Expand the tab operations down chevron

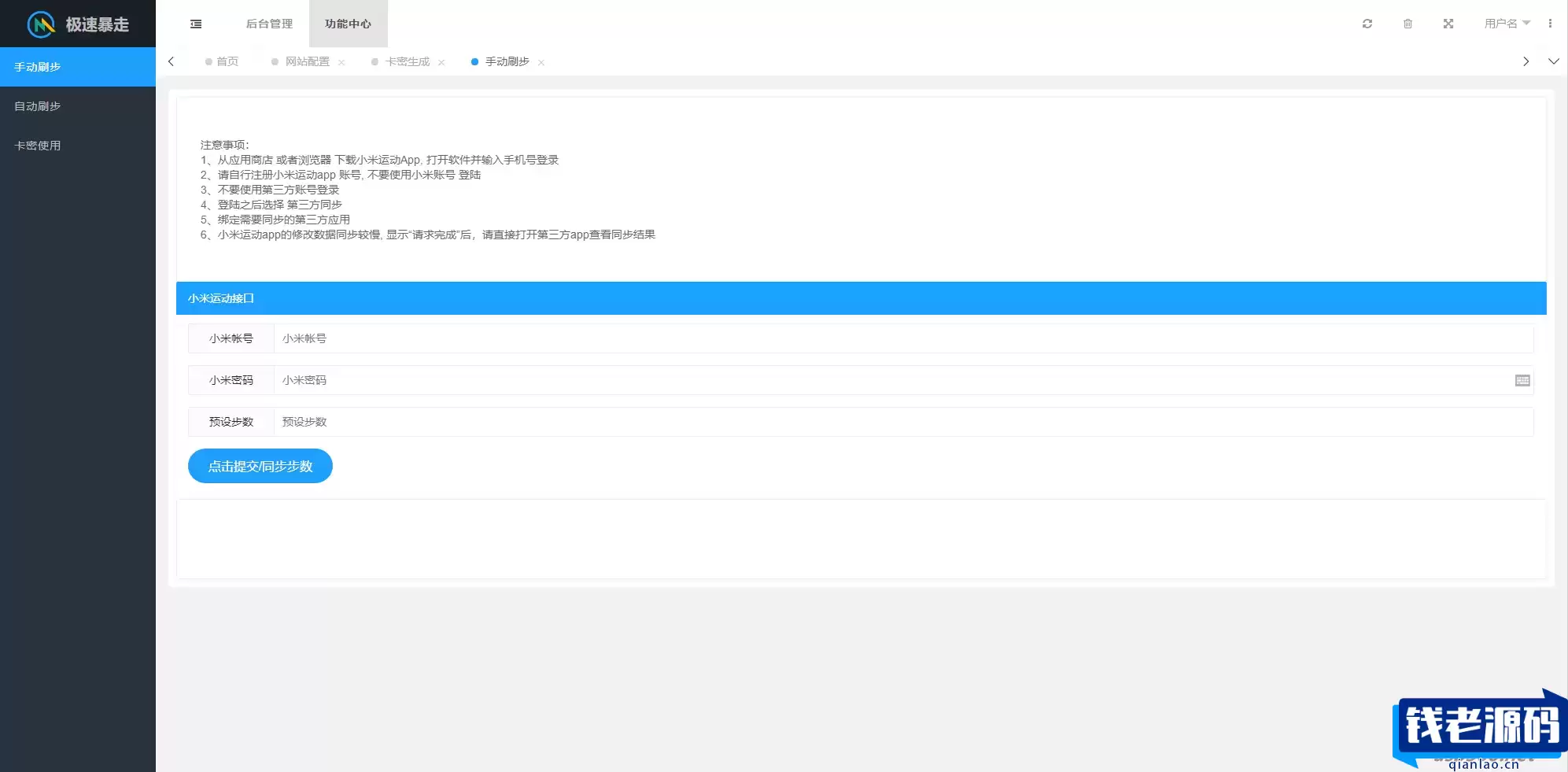tap(1554, 61)
